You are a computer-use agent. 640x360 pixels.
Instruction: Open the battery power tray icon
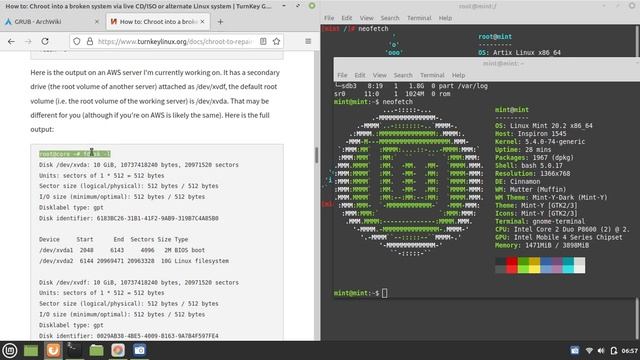(x=613, y=351)
